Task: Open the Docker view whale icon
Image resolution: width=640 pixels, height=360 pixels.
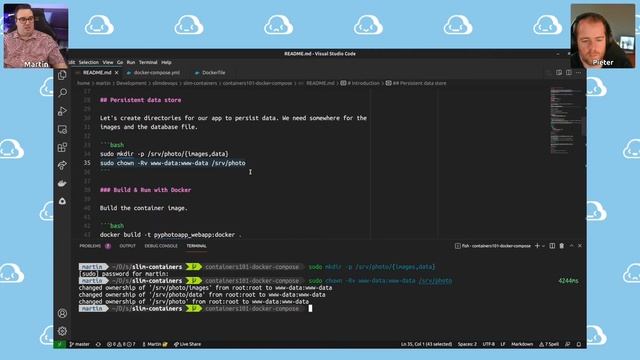Action: click(x=62, y=183)
